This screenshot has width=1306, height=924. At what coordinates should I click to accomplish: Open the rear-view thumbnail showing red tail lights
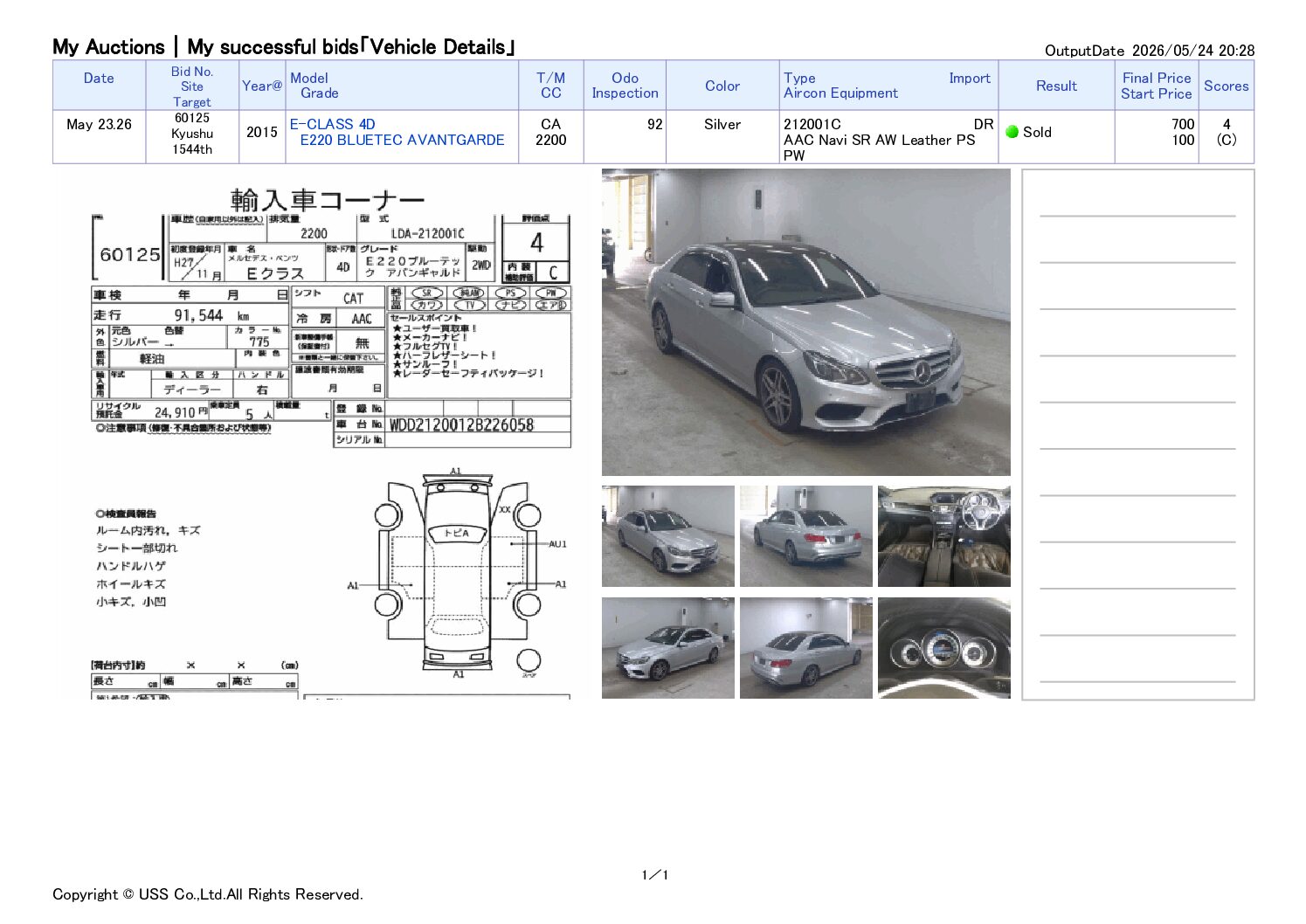805,536
